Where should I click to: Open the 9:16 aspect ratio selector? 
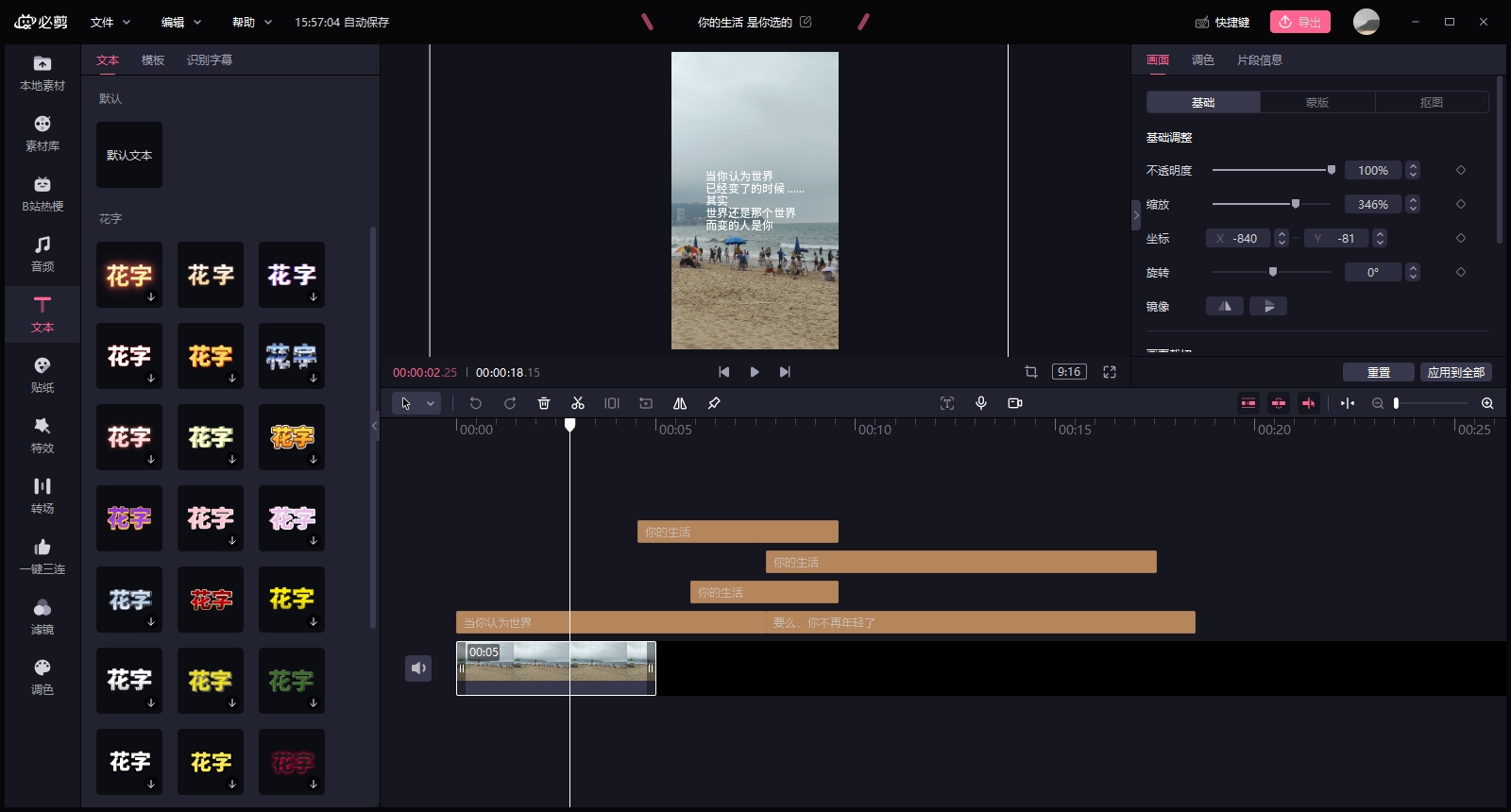1069,372
